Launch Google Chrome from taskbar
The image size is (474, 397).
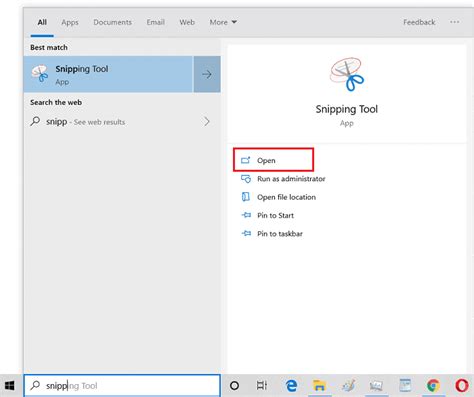[x=433, y=386]
